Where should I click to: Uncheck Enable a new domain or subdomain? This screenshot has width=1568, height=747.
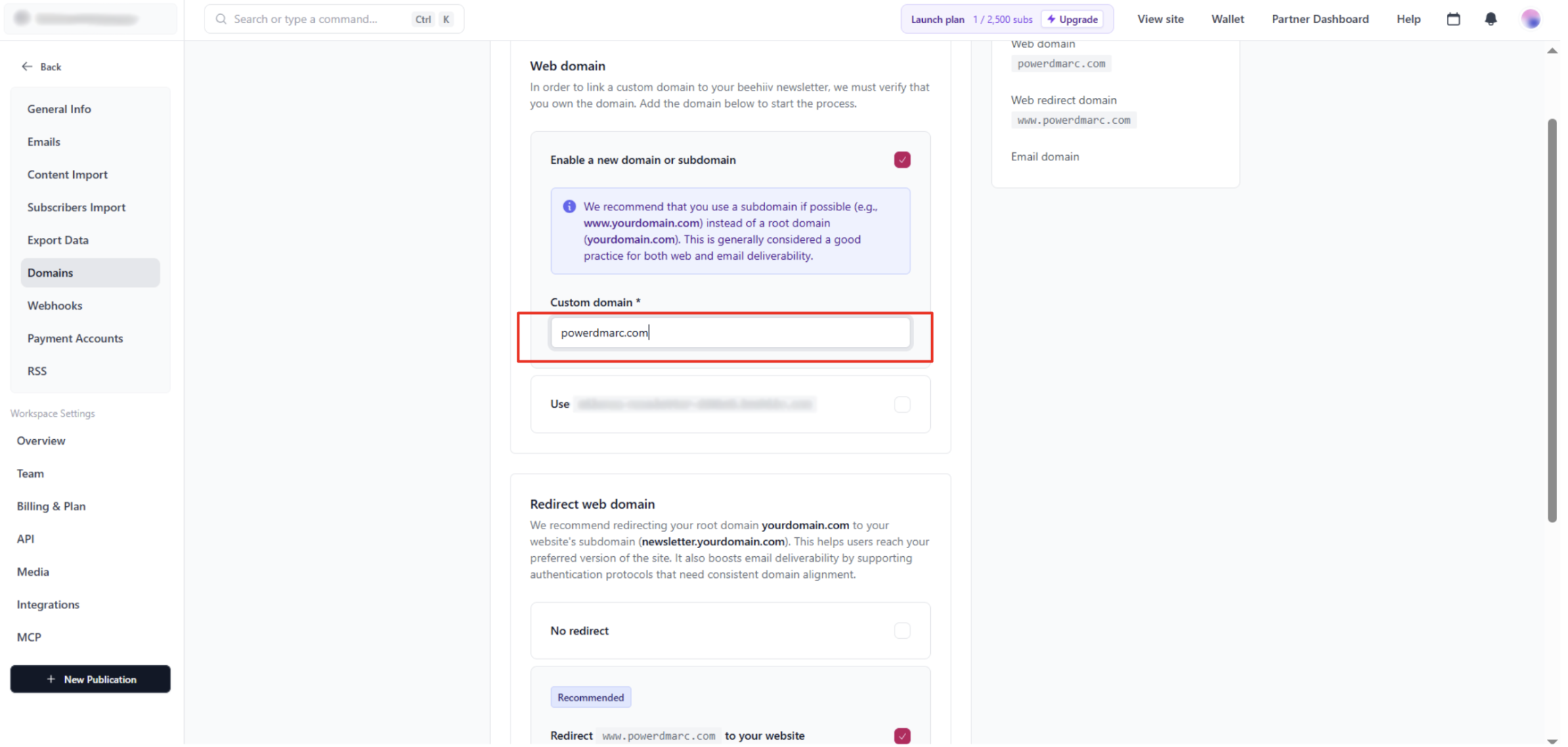tap(901, 160)
